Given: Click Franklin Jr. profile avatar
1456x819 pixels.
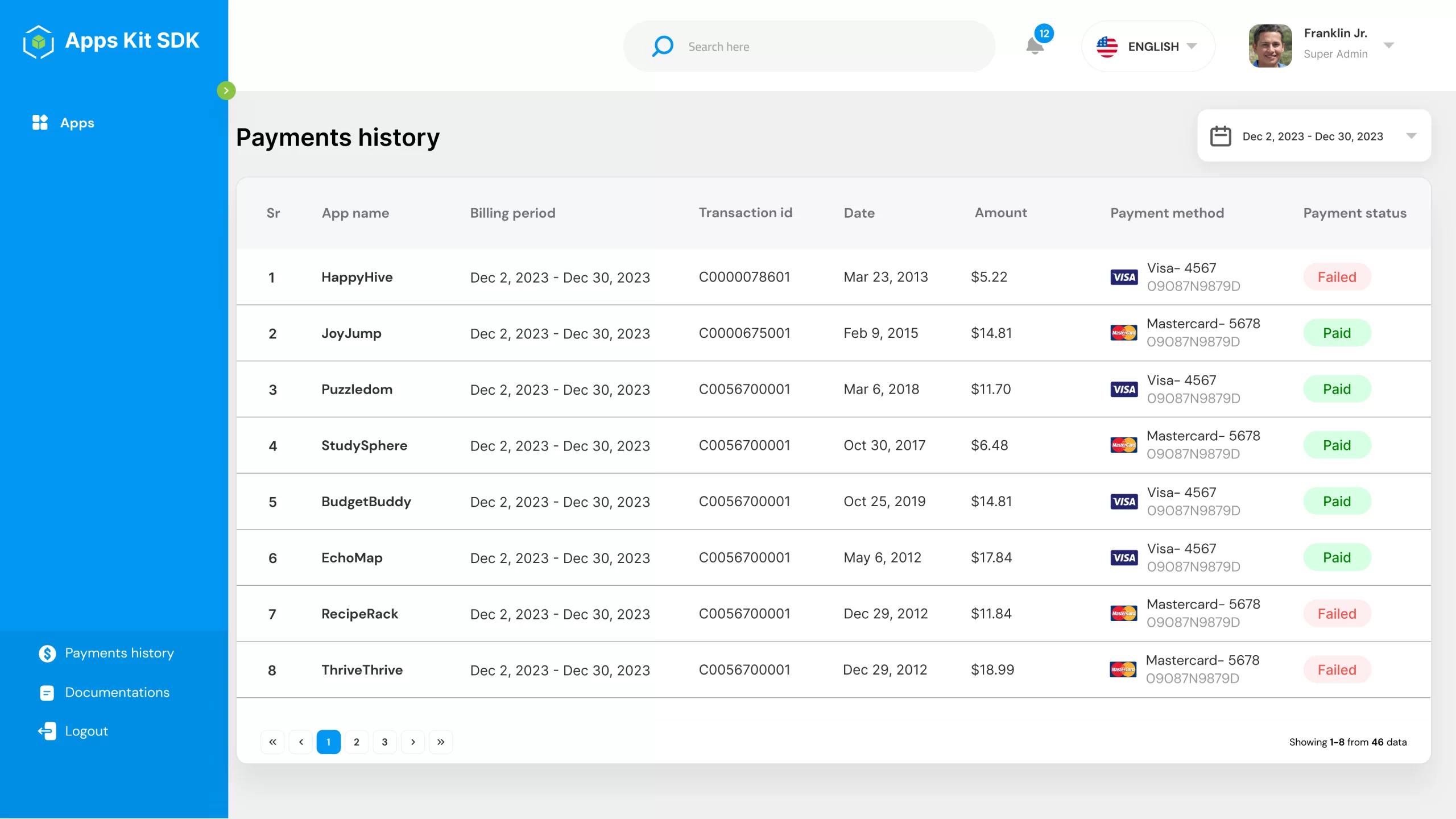Looking at the screenshot, I should [1270, 46].
